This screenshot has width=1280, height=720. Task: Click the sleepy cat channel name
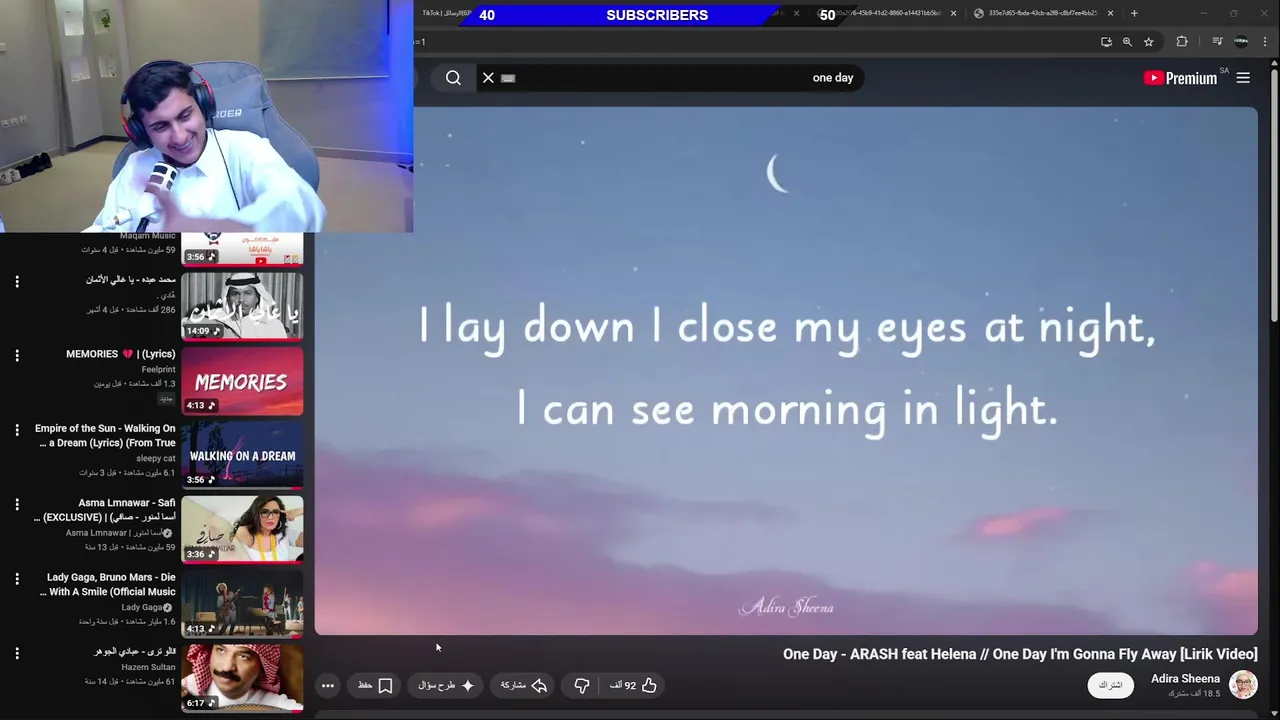coord(156,458)
